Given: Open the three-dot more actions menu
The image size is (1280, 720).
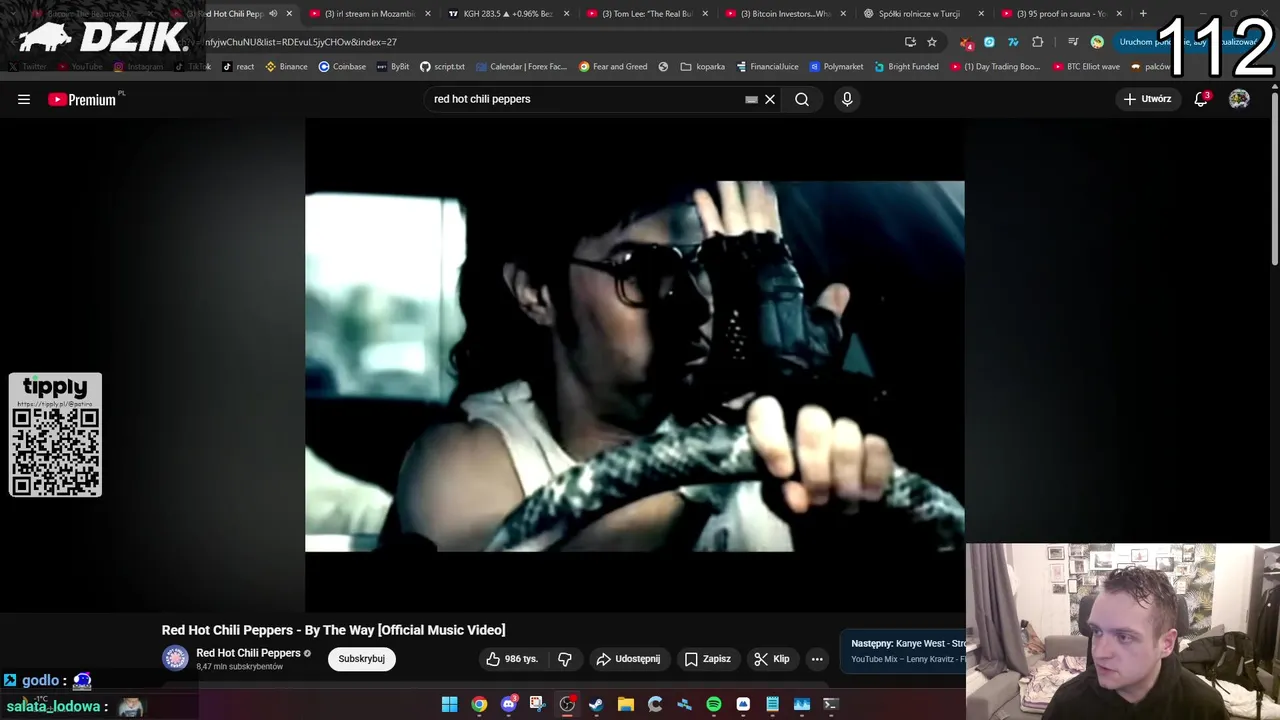Looking at the screenshot, I should tap(817, 659).
